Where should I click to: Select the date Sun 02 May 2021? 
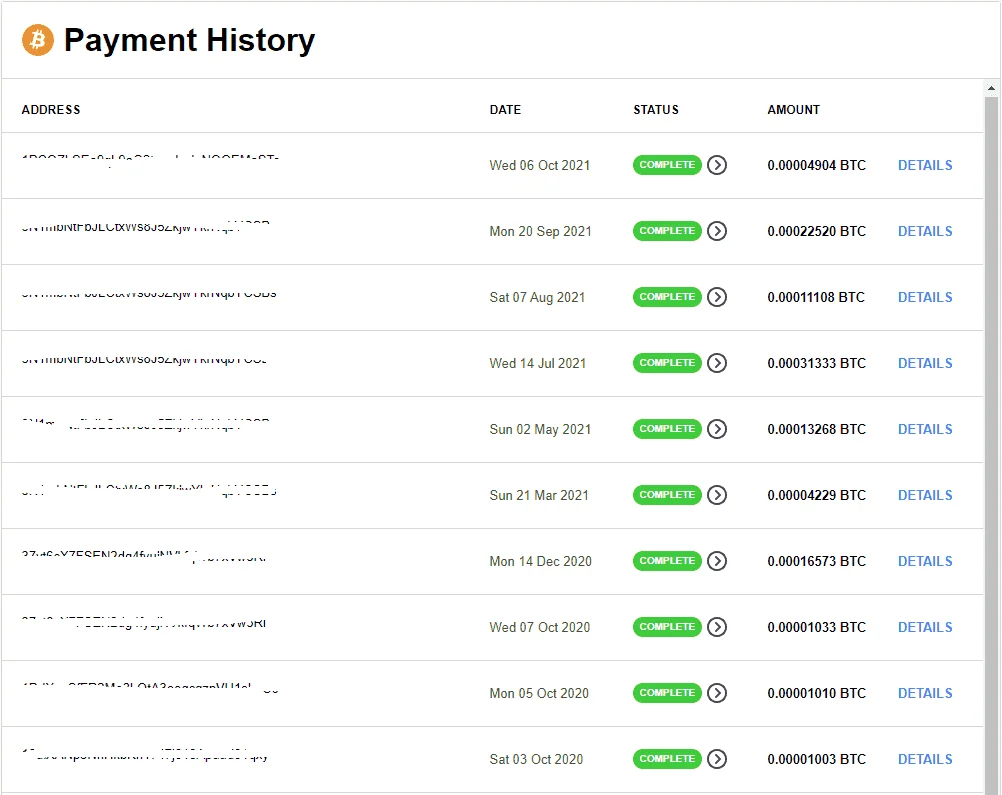pyautogui.click(x=540, y=429)
